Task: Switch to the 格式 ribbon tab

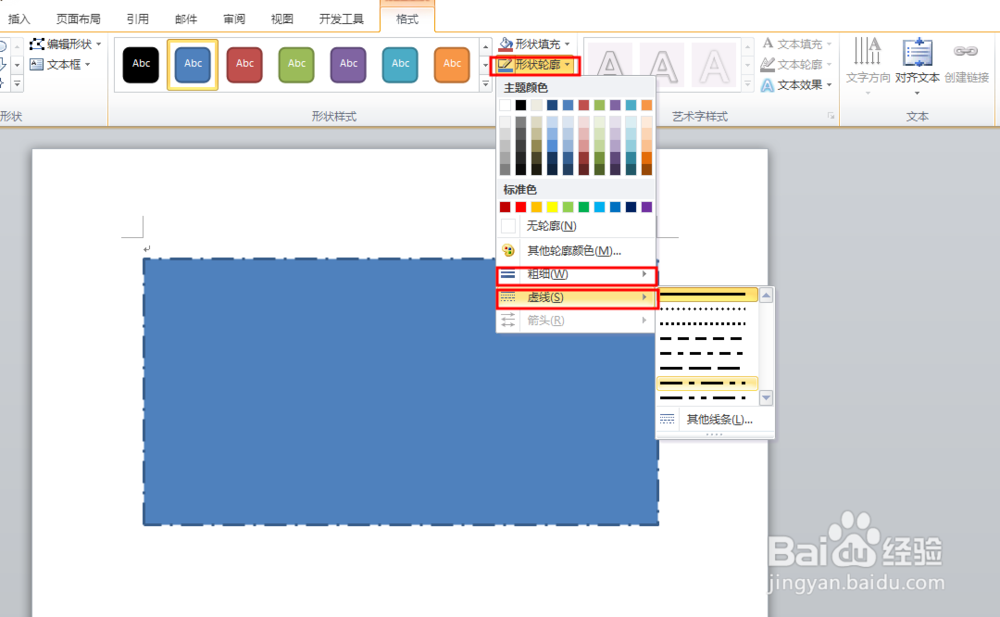Action: pos(407,19)
